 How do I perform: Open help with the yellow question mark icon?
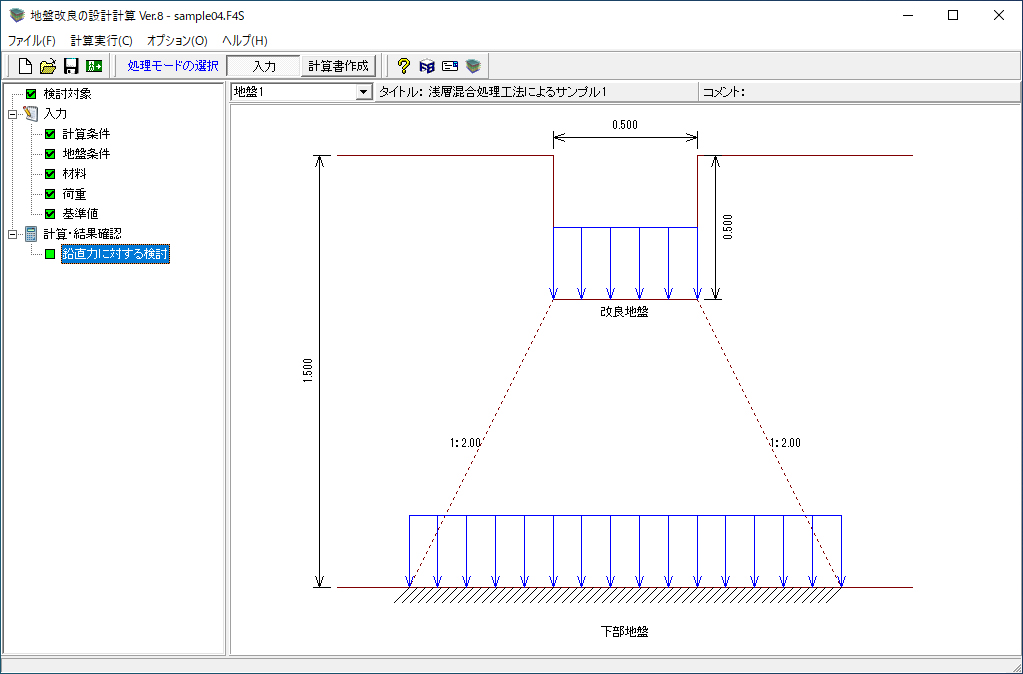pyautogui.click(x=404, y=66)
